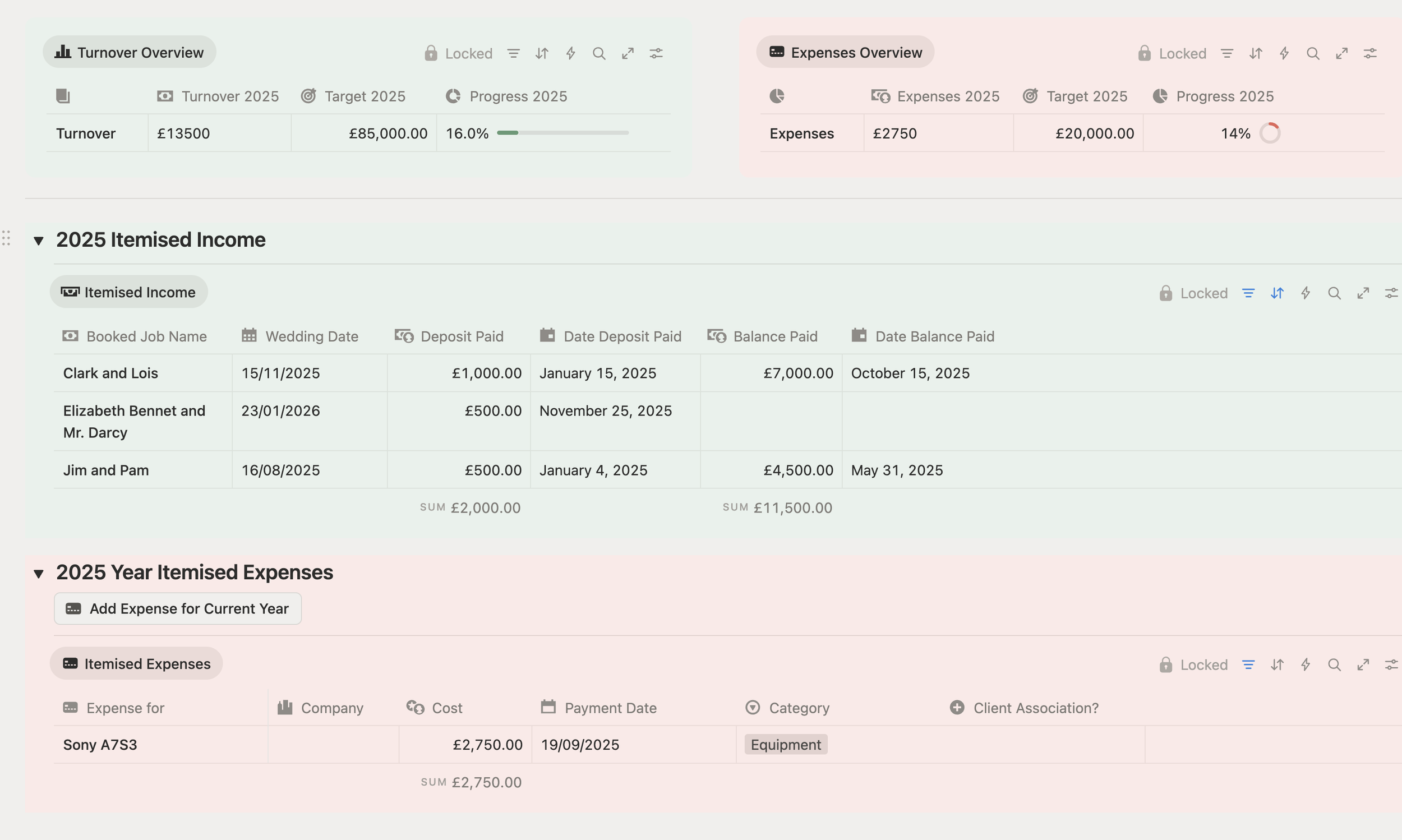Click filter icon in Turnover Overview toolbar
The image size is (1402, 840).
point(513,53)
